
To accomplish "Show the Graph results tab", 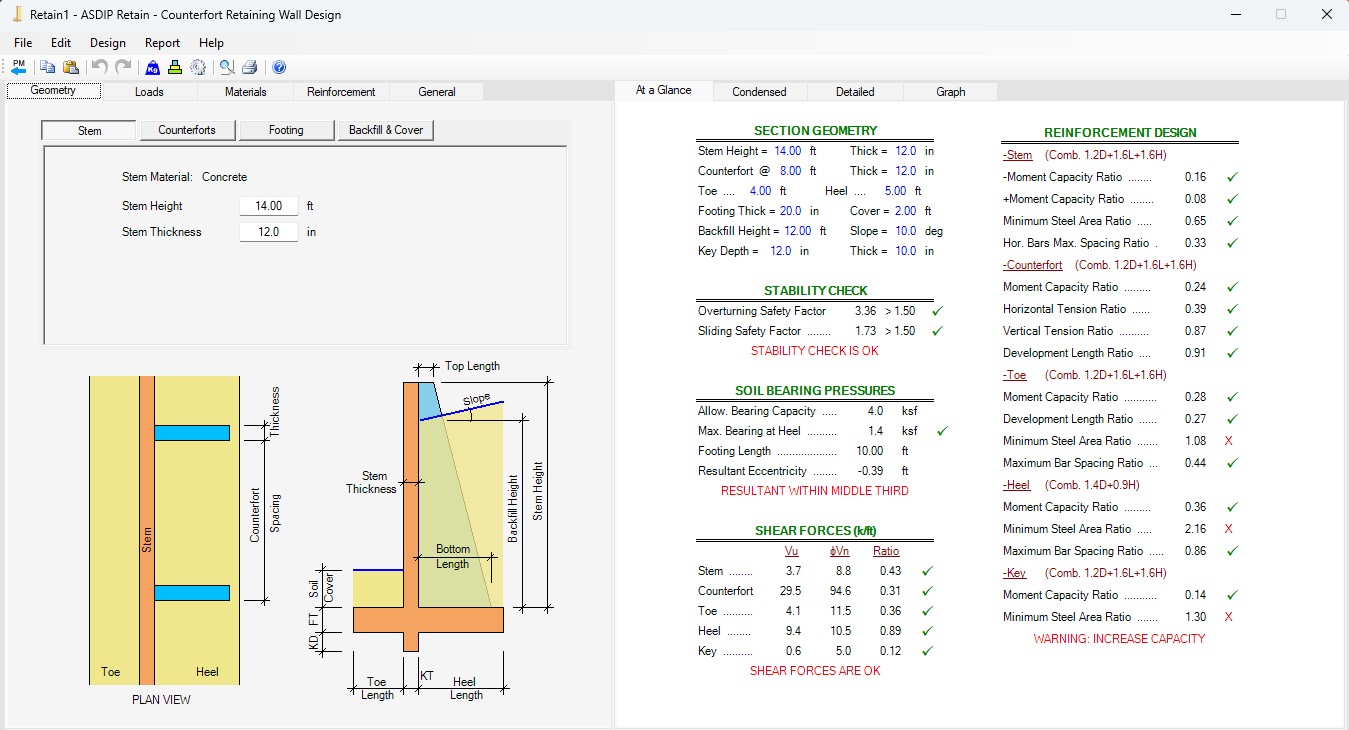I will [951, 91].
